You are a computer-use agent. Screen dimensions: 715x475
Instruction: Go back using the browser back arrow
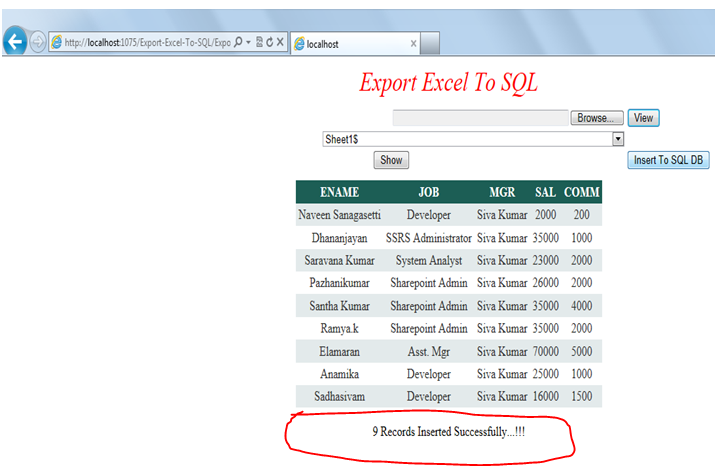[15, 41]
